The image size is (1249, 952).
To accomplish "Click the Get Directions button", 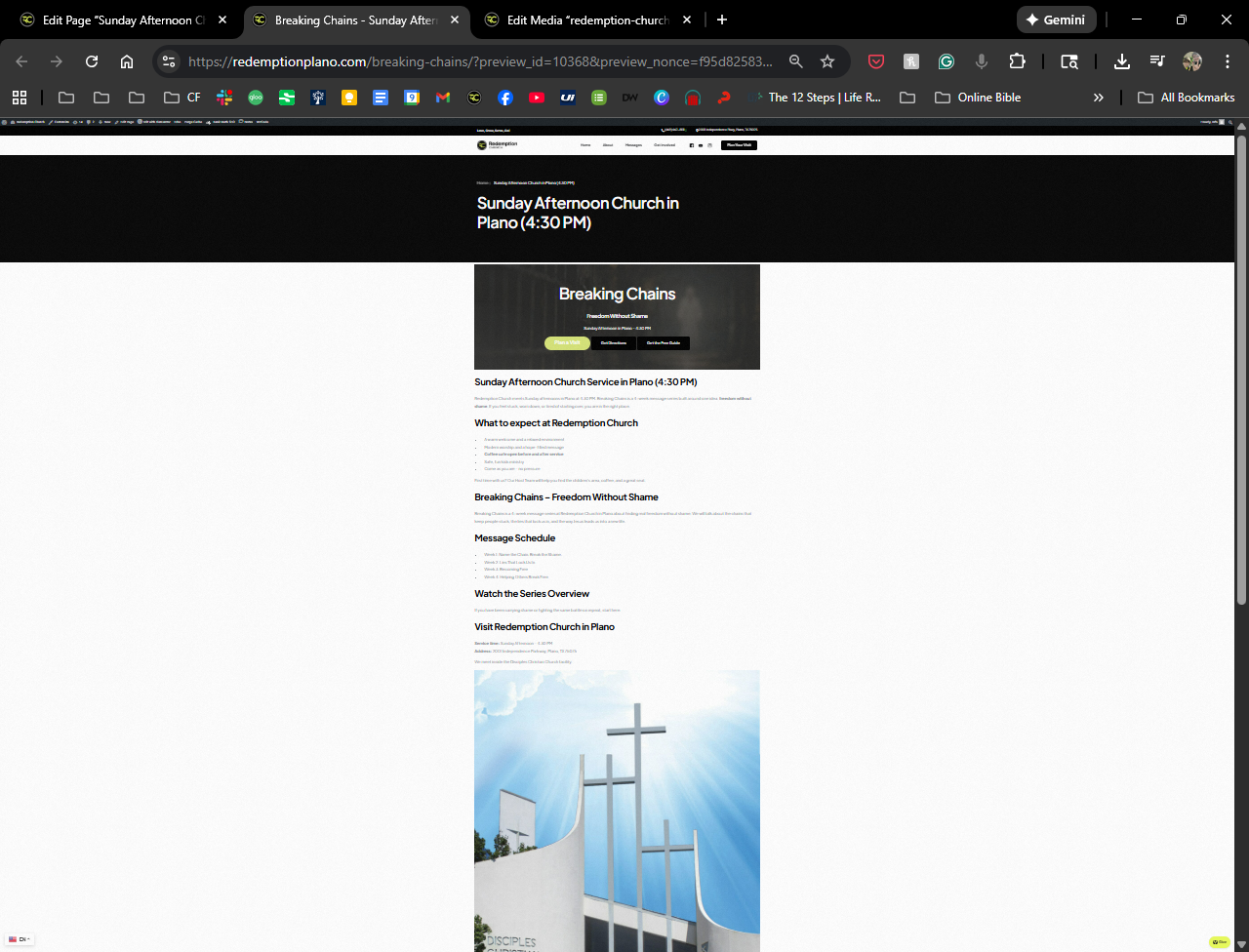I will (614, 343).
